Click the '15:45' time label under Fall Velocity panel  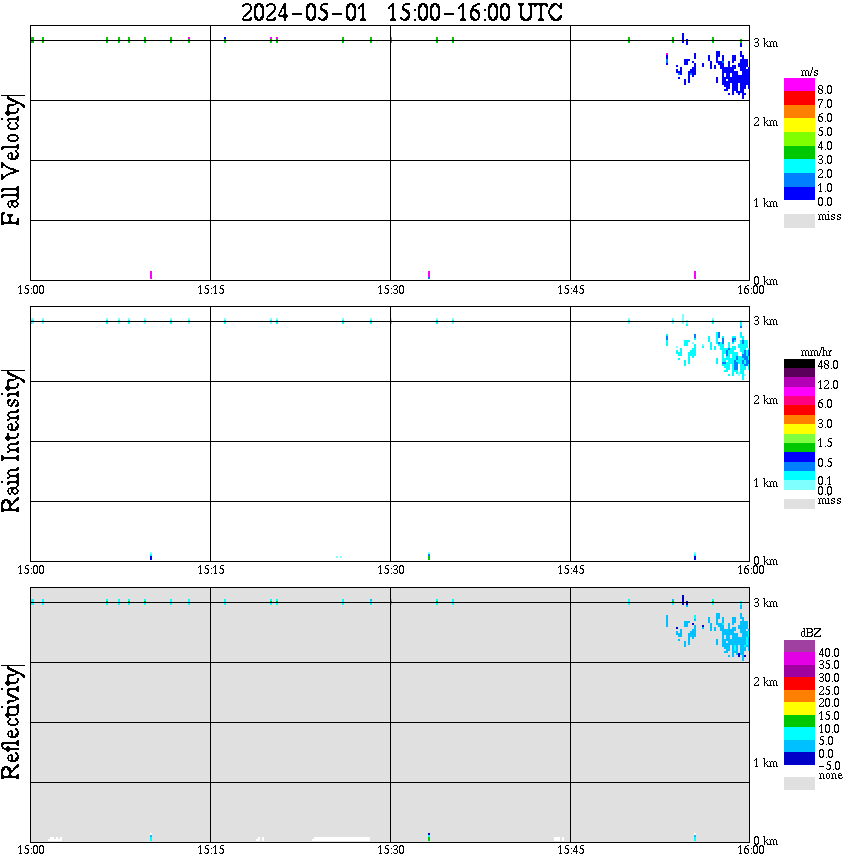[x=571, y=290]
